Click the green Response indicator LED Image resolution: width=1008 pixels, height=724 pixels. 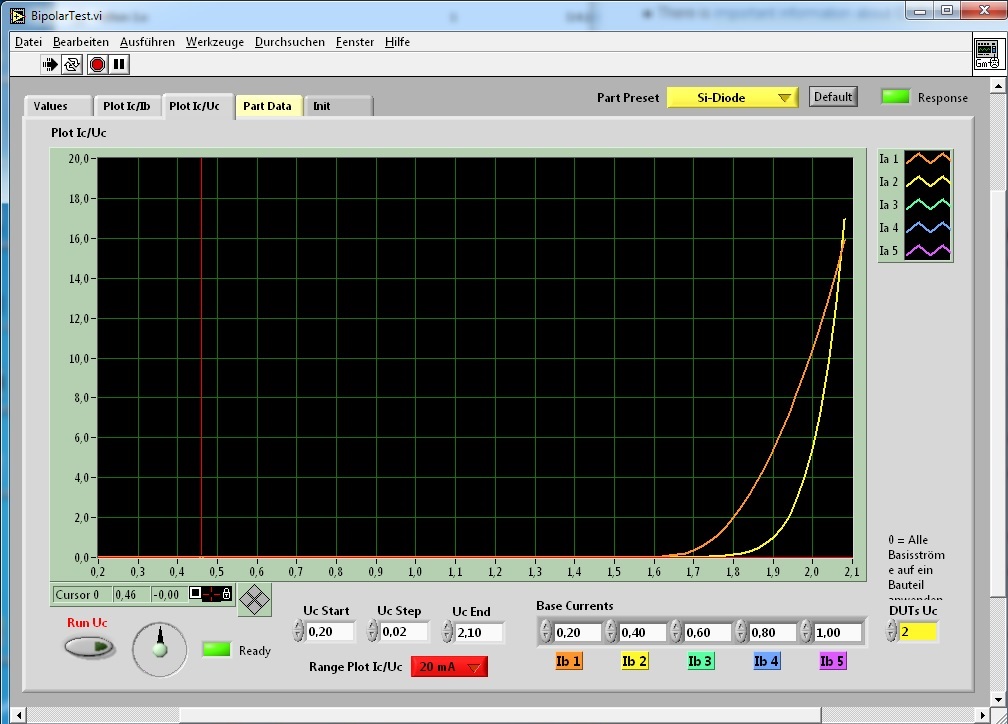click(x=895, y=97)
